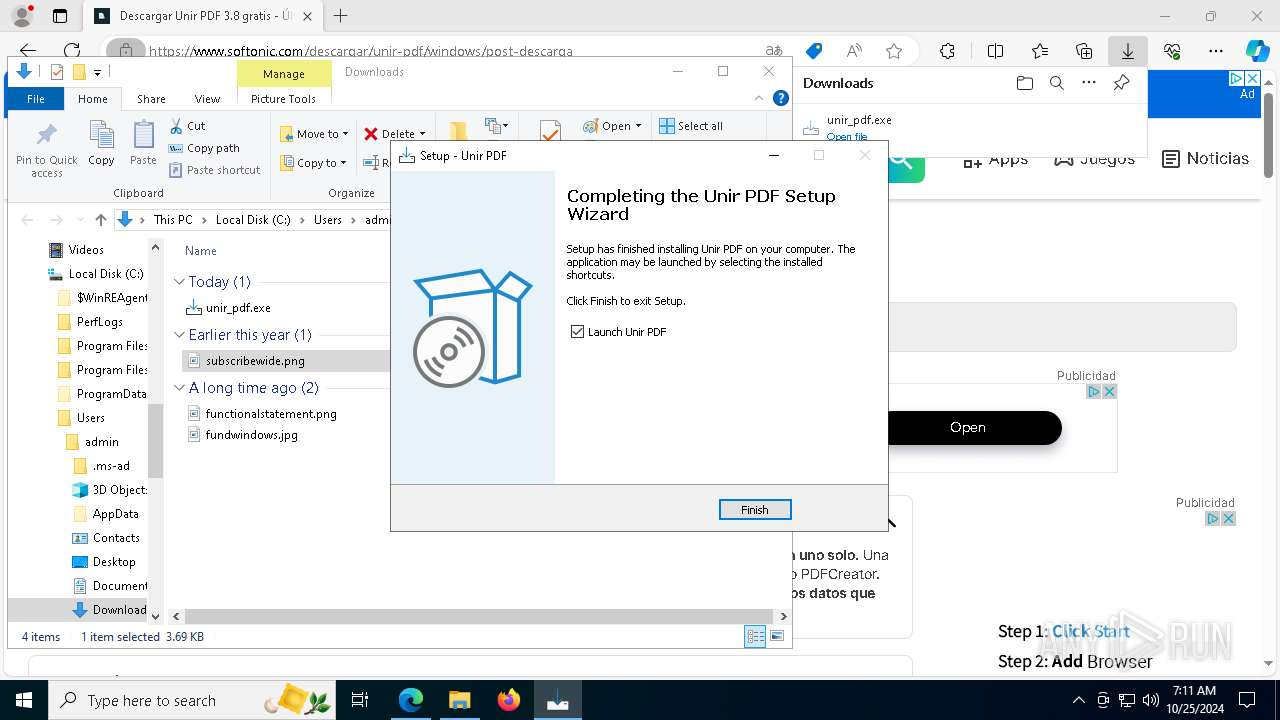Open Edge Extensions icon
Screen dimensions: 1280x720
[x=947, y=51]
